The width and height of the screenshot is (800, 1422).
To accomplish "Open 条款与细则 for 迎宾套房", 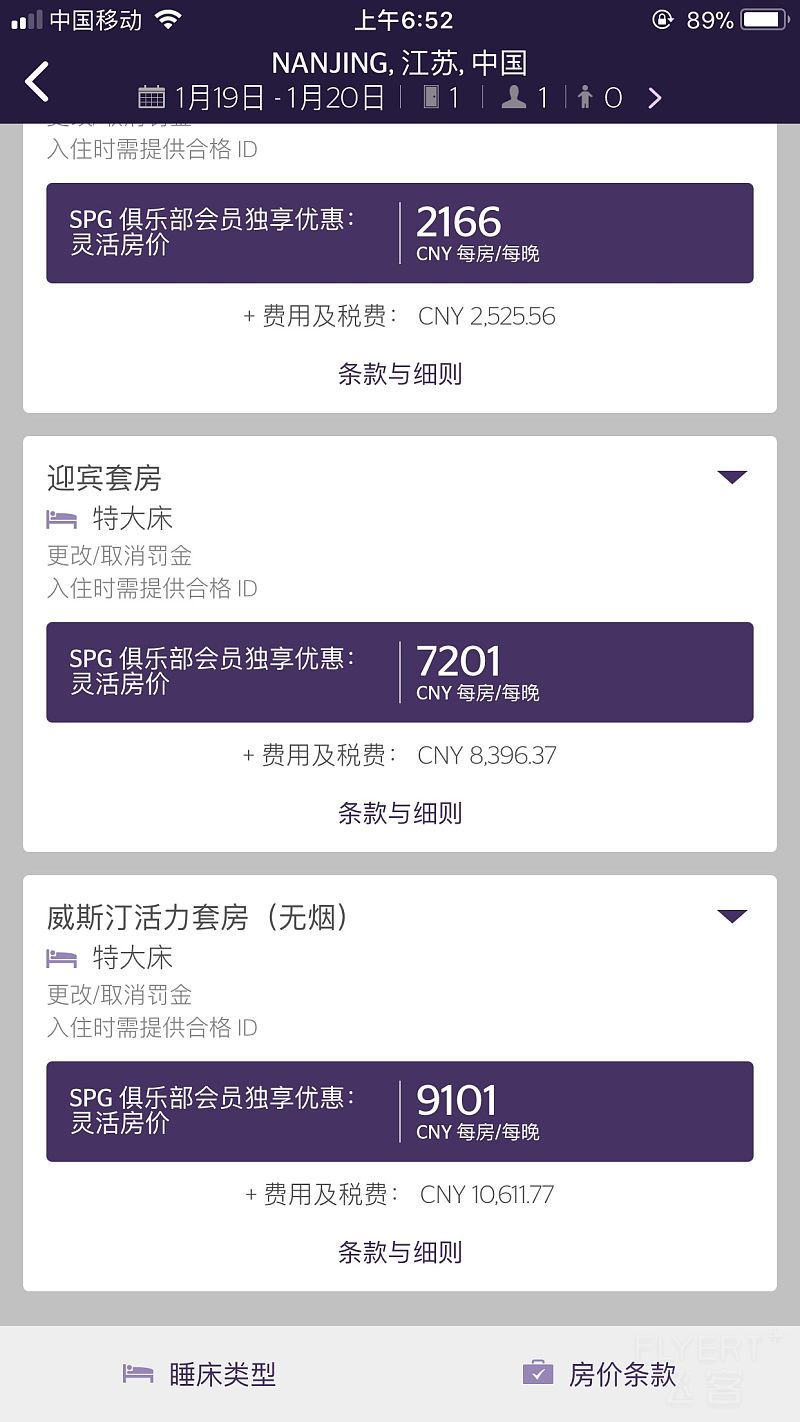I will pos(400,813).
